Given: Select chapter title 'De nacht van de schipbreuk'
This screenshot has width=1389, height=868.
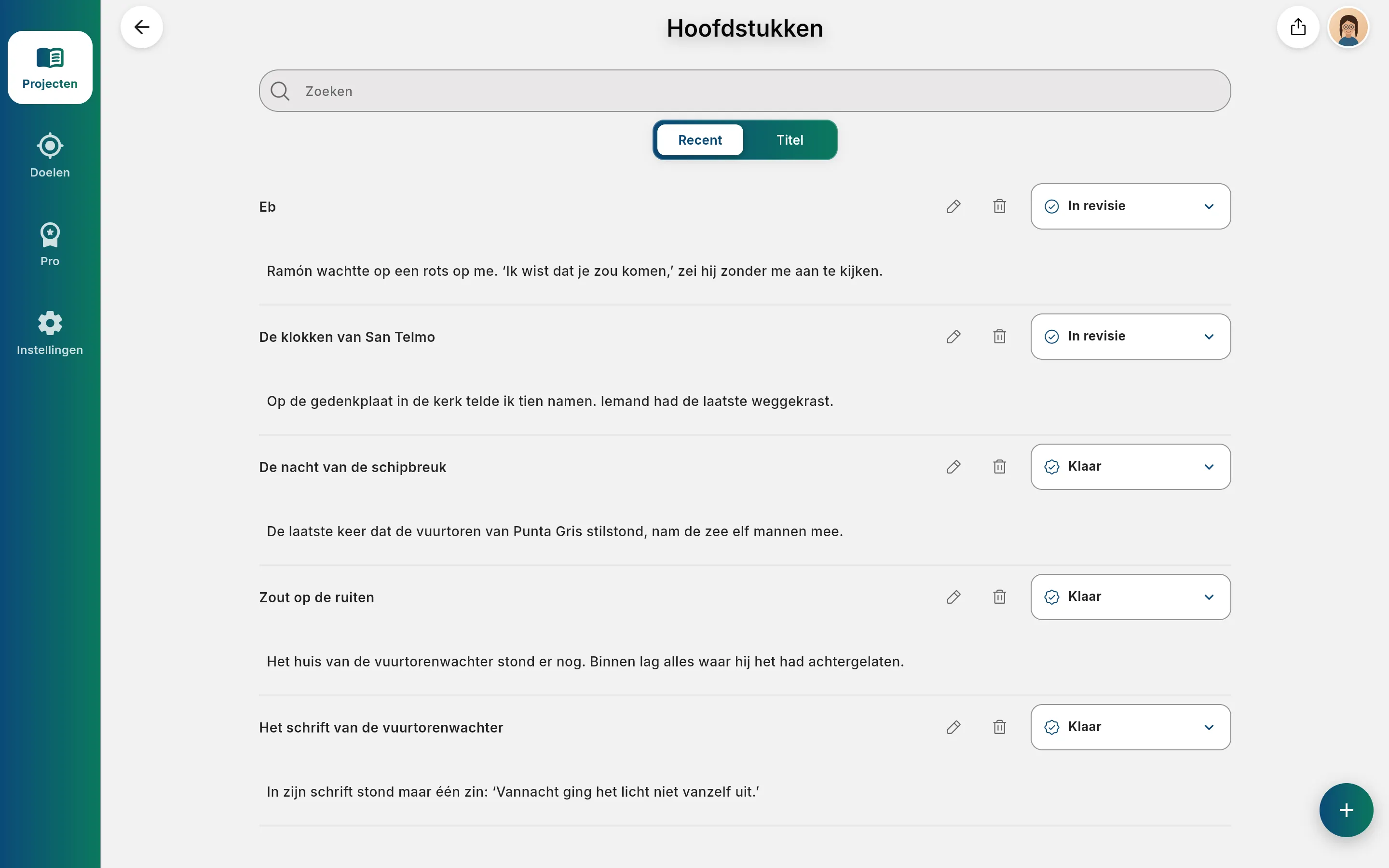Looking at the screenshot, I should pos(353,467).
